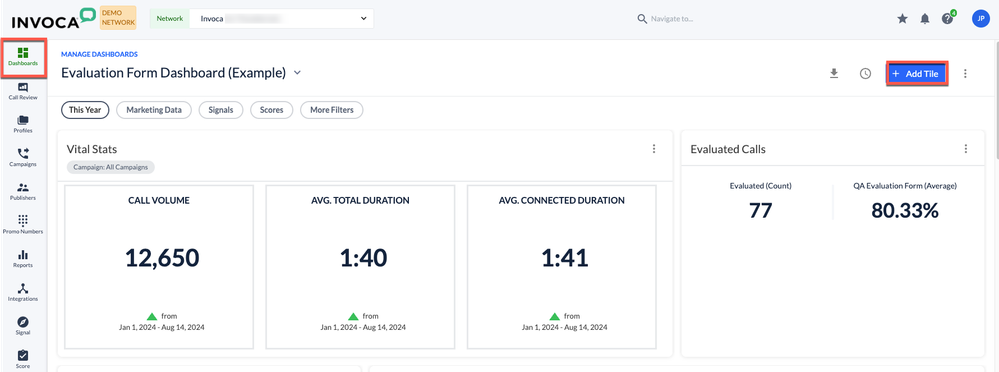Open Score in the sidebar
Screen dimensions: 999x372
click(x=23, y=359)
